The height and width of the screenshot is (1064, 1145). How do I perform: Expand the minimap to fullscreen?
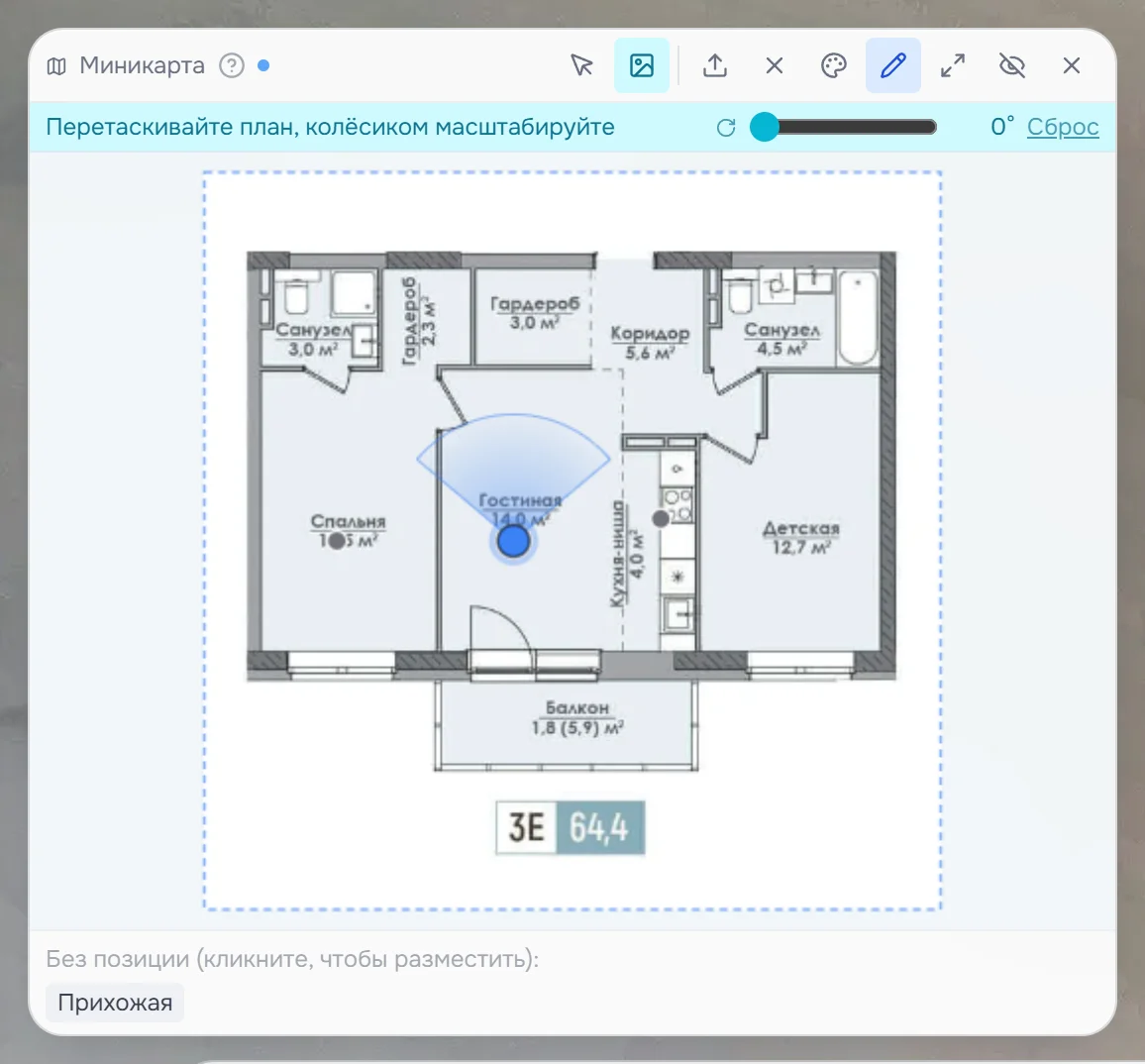pos(953,65)
